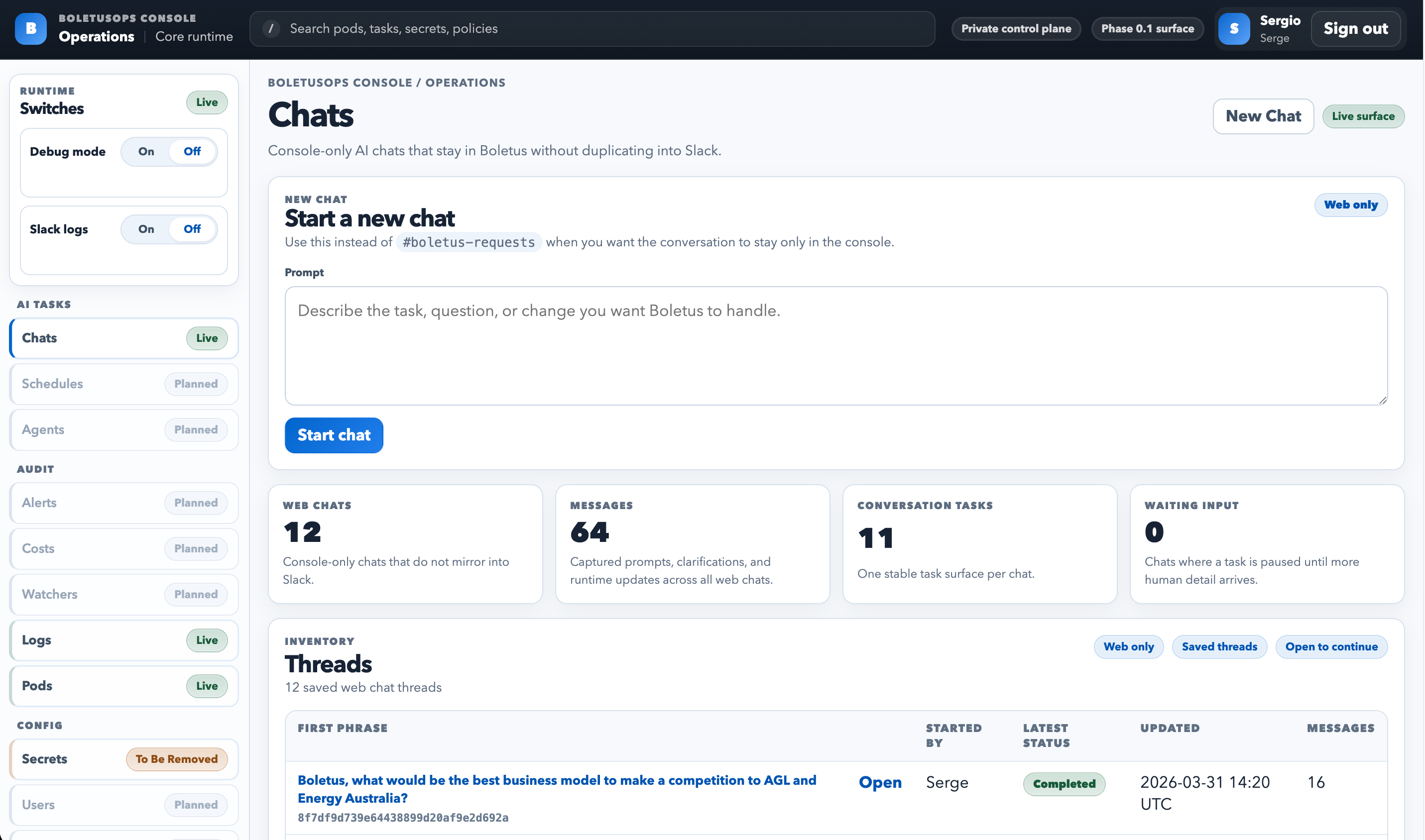Sign out of the console

(1355, 29)
